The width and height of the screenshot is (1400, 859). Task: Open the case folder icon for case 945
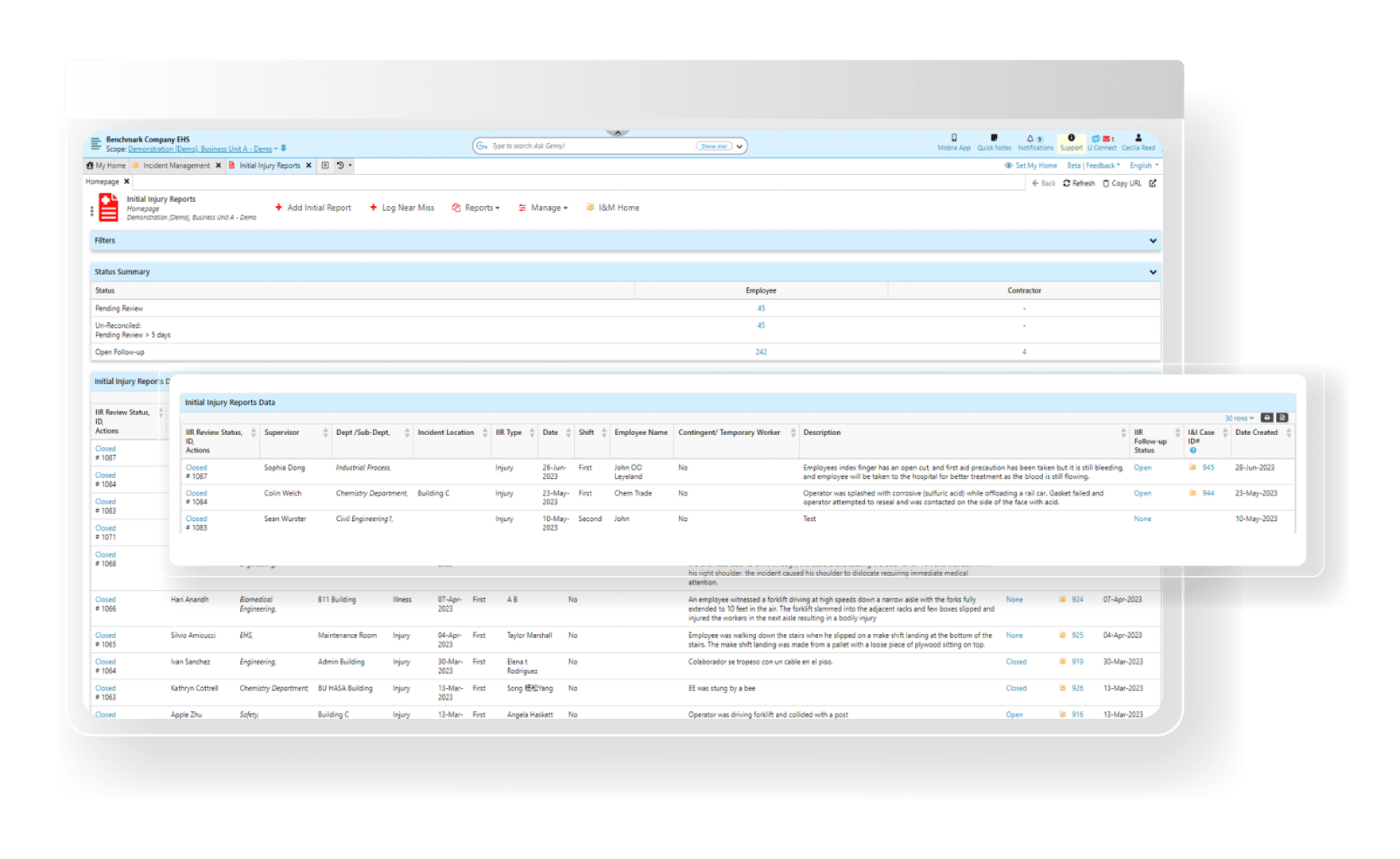tap(1193, 468)
